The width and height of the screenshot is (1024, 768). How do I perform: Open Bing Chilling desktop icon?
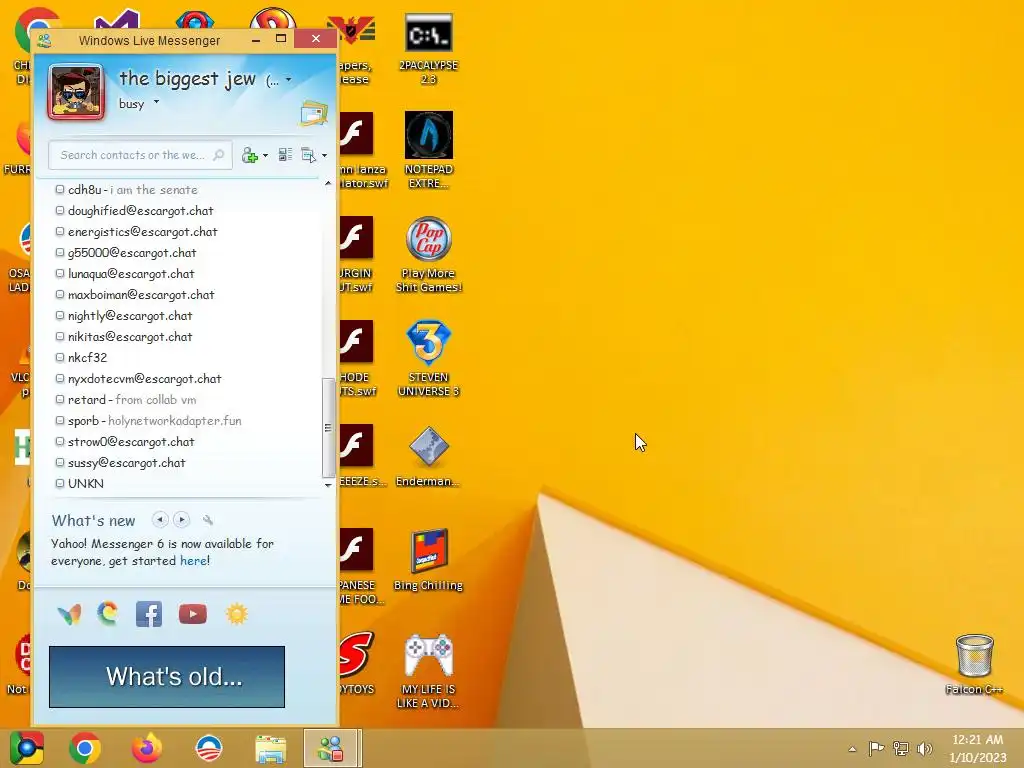428,560
